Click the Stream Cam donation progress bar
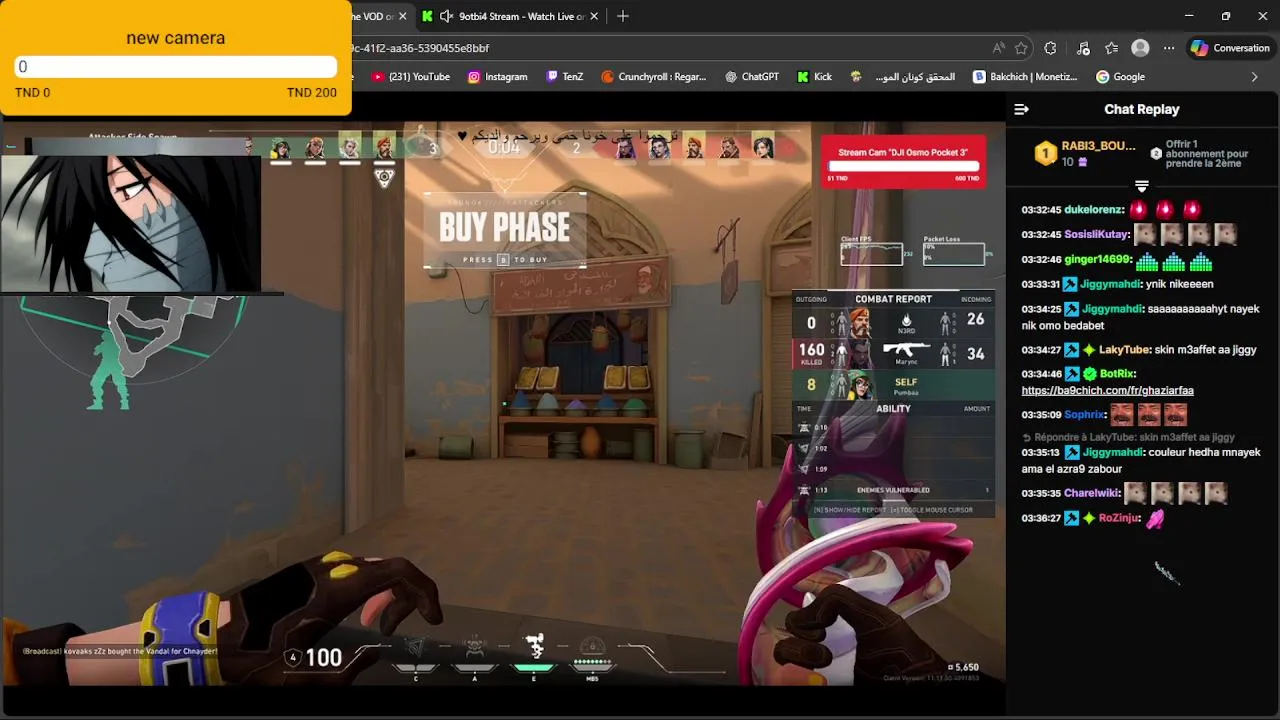 (x=903, y=166)
